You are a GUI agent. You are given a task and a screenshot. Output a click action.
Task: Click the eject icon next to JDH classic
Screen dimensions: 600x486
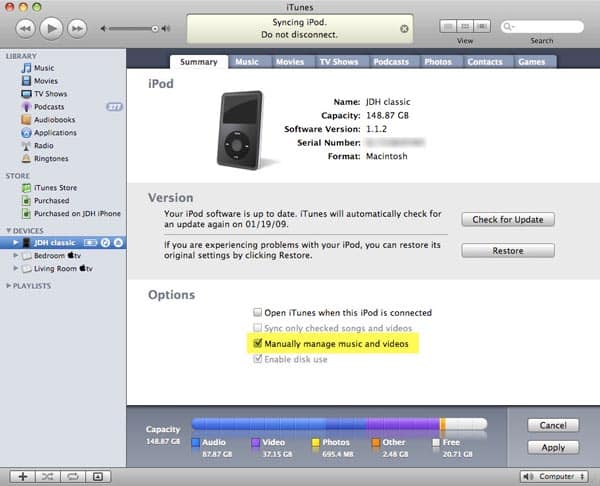coord(118,243)
